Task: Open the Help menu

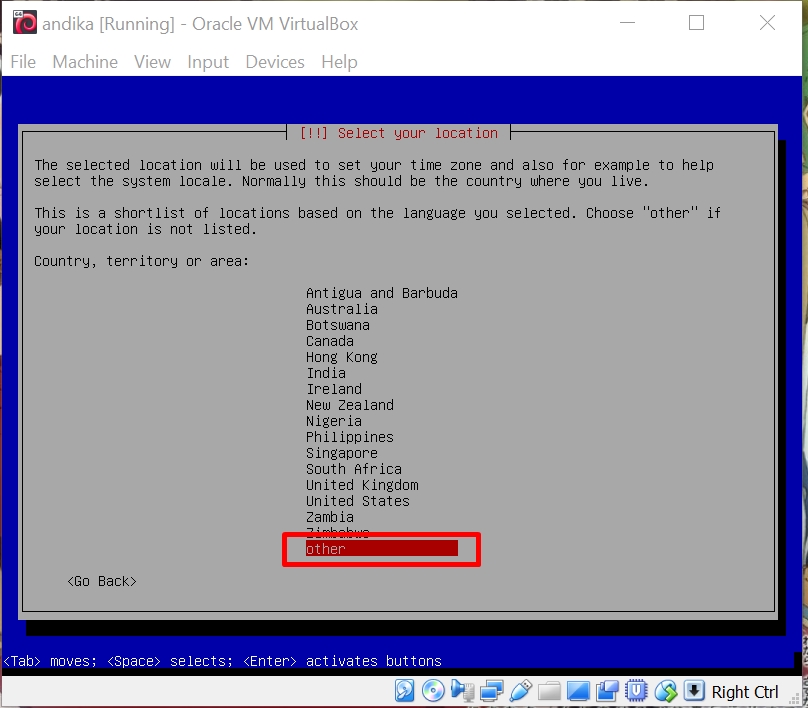Action: coord(339,62)
